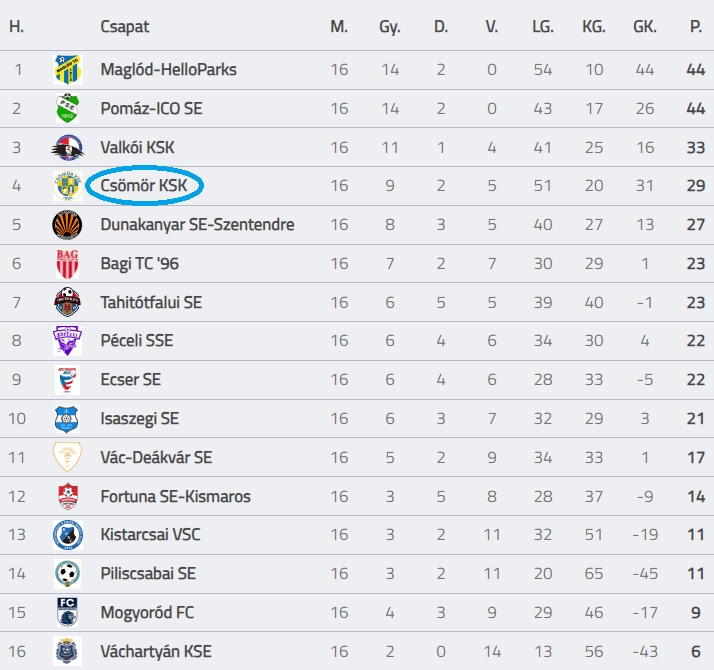Image resolution: width=714 pixels, height=670 pixels.
Task: Click the Kistarcsai VSC round badge
Action: (x=67, y=535)
